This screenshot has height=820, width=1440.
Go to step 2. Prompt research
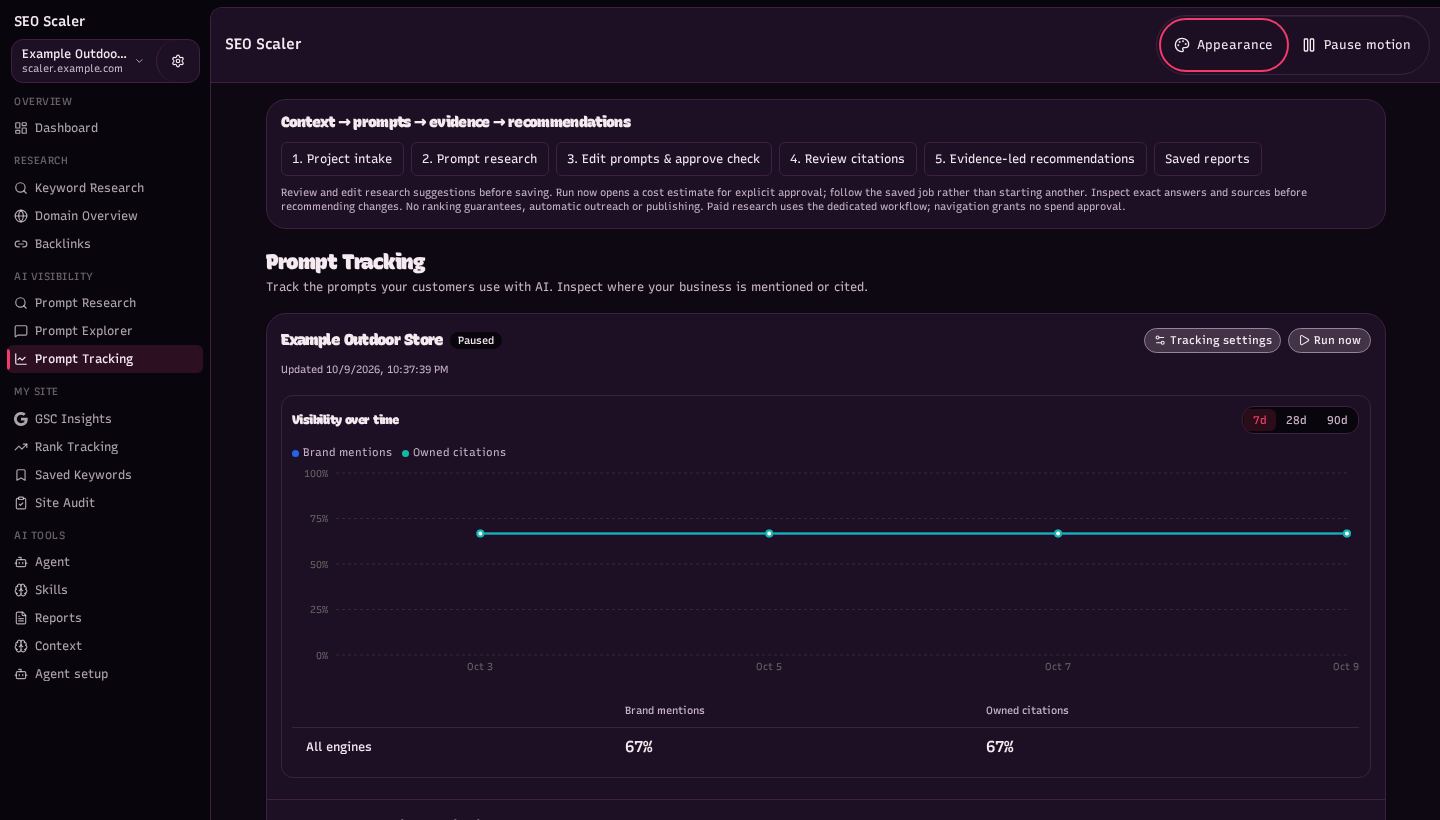click(480, 159)
